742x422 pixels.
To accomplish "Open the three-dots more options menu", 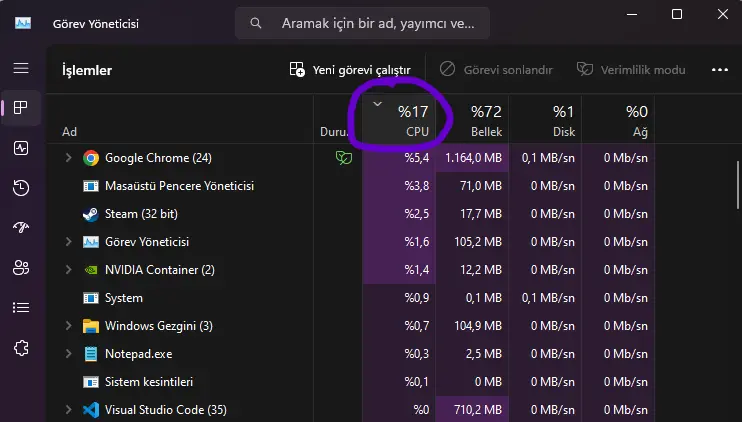I will [x=720, y=70].
